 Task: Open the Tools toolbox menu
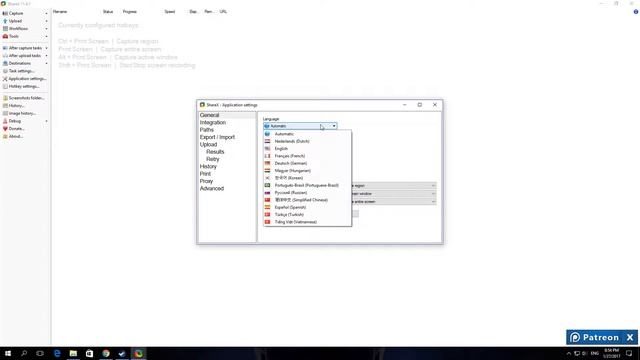pos(24,36)
